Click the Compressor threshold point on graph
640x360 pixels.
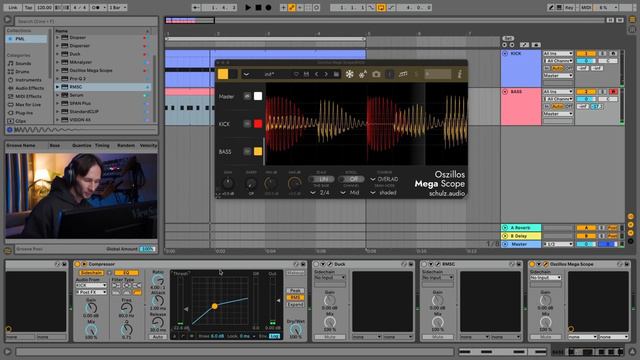coord(214,306)
